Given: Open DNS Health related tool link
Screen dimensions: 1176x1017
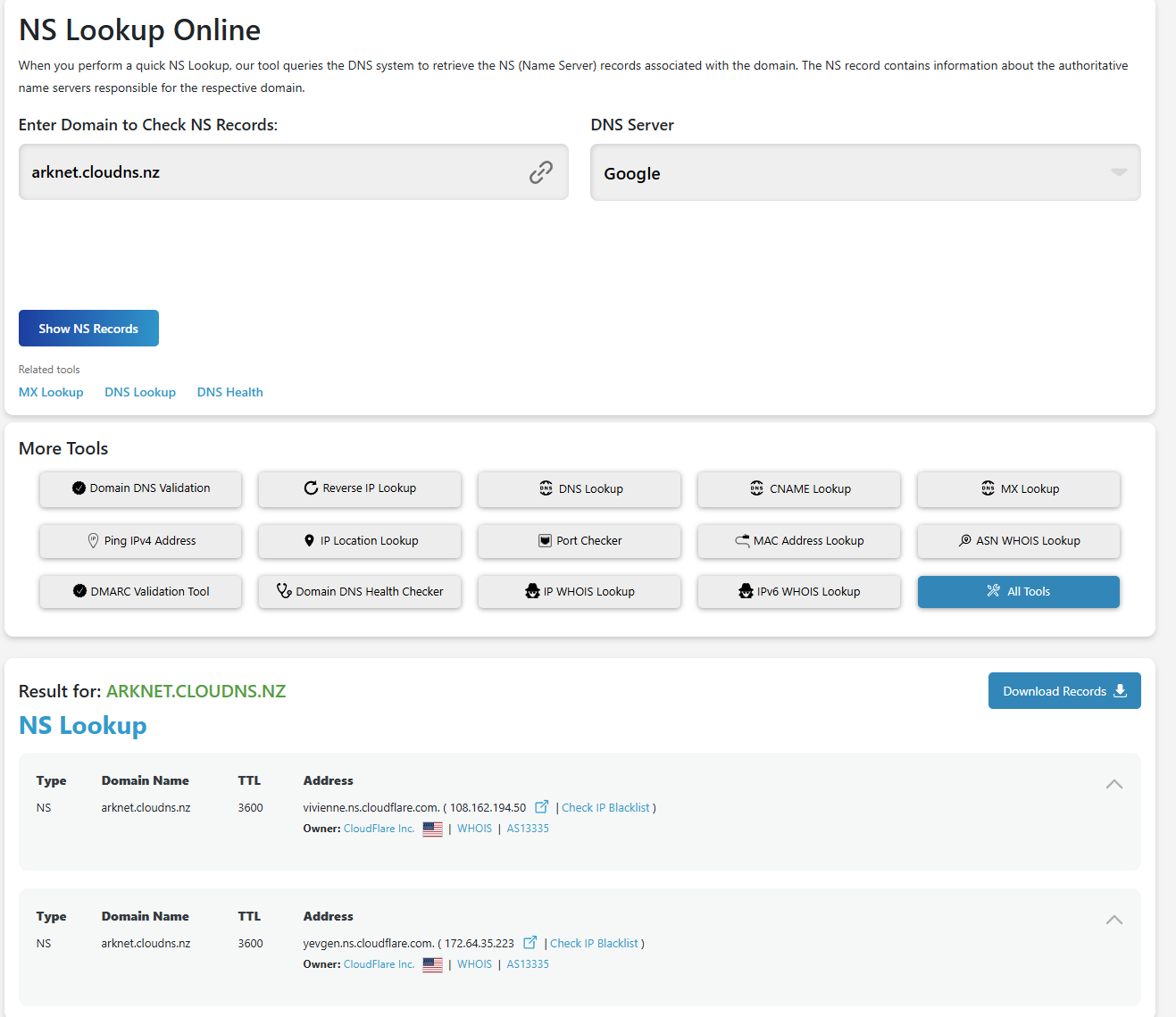Looking at the screenshot, I should pos(229,392).
